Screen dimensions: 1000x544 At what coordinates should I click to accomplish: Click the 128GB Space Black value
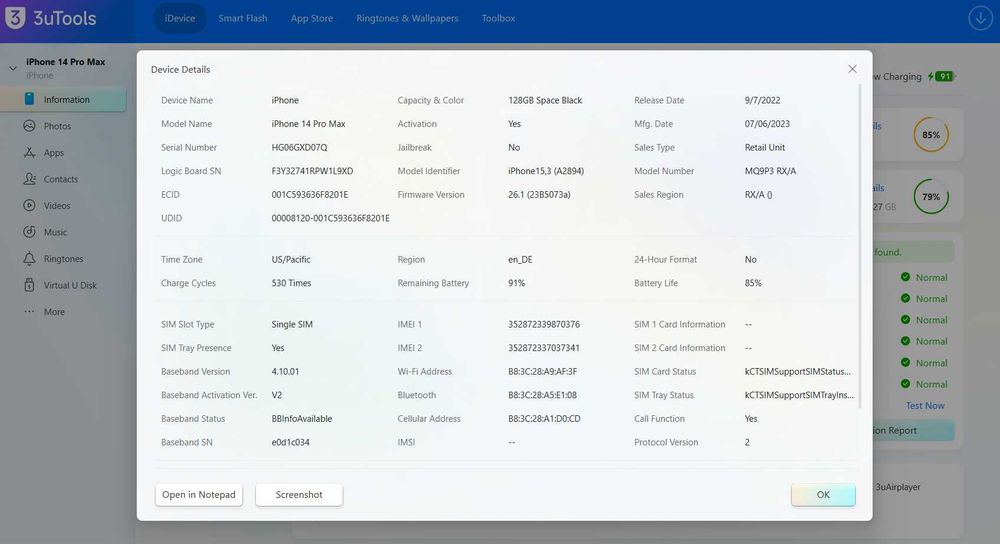545,100
